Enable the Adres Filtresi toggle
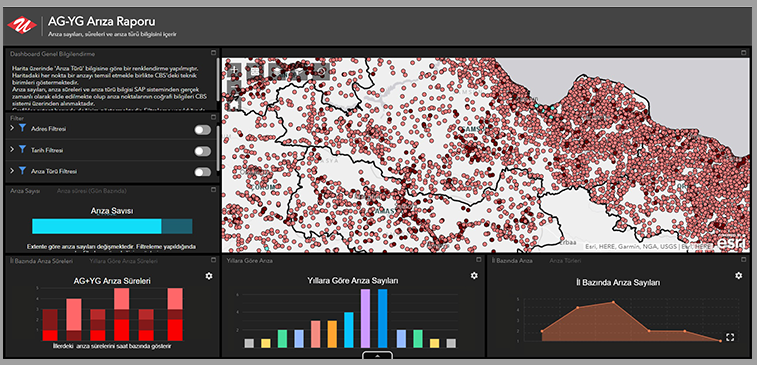757x365 pixels. [203, 130]
